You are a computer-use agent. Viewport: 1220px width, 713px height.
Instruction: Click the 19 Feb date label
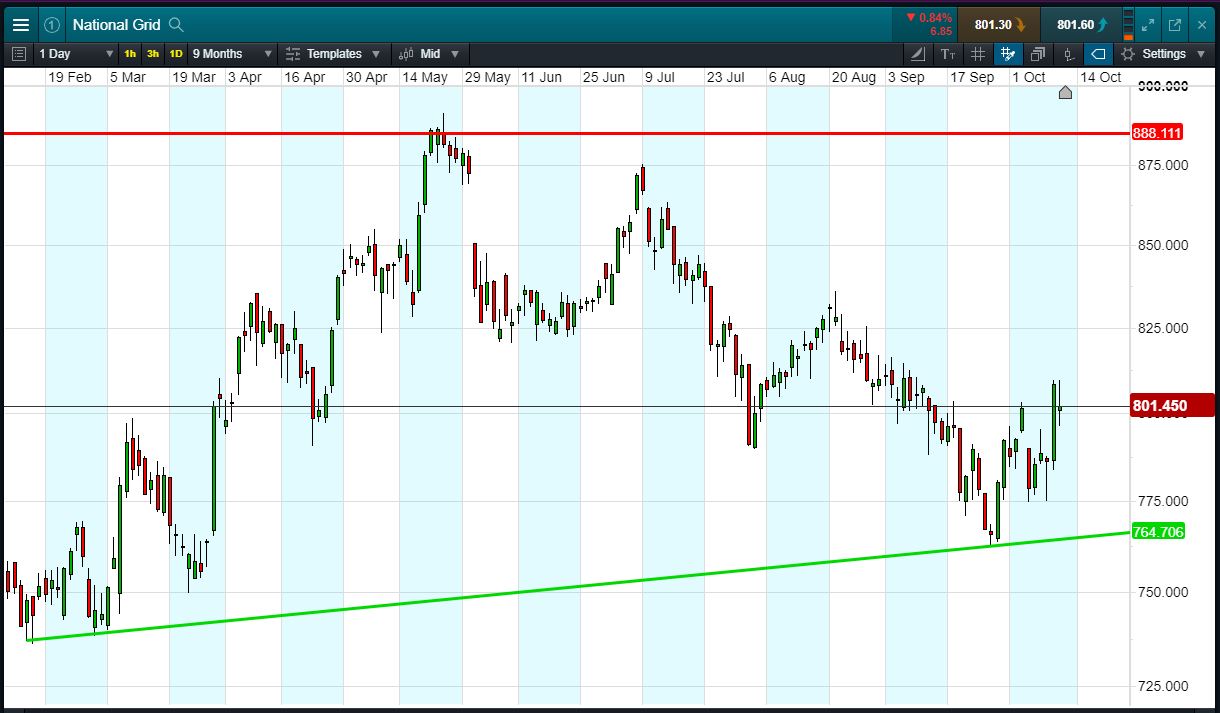[x=71, y=77]
